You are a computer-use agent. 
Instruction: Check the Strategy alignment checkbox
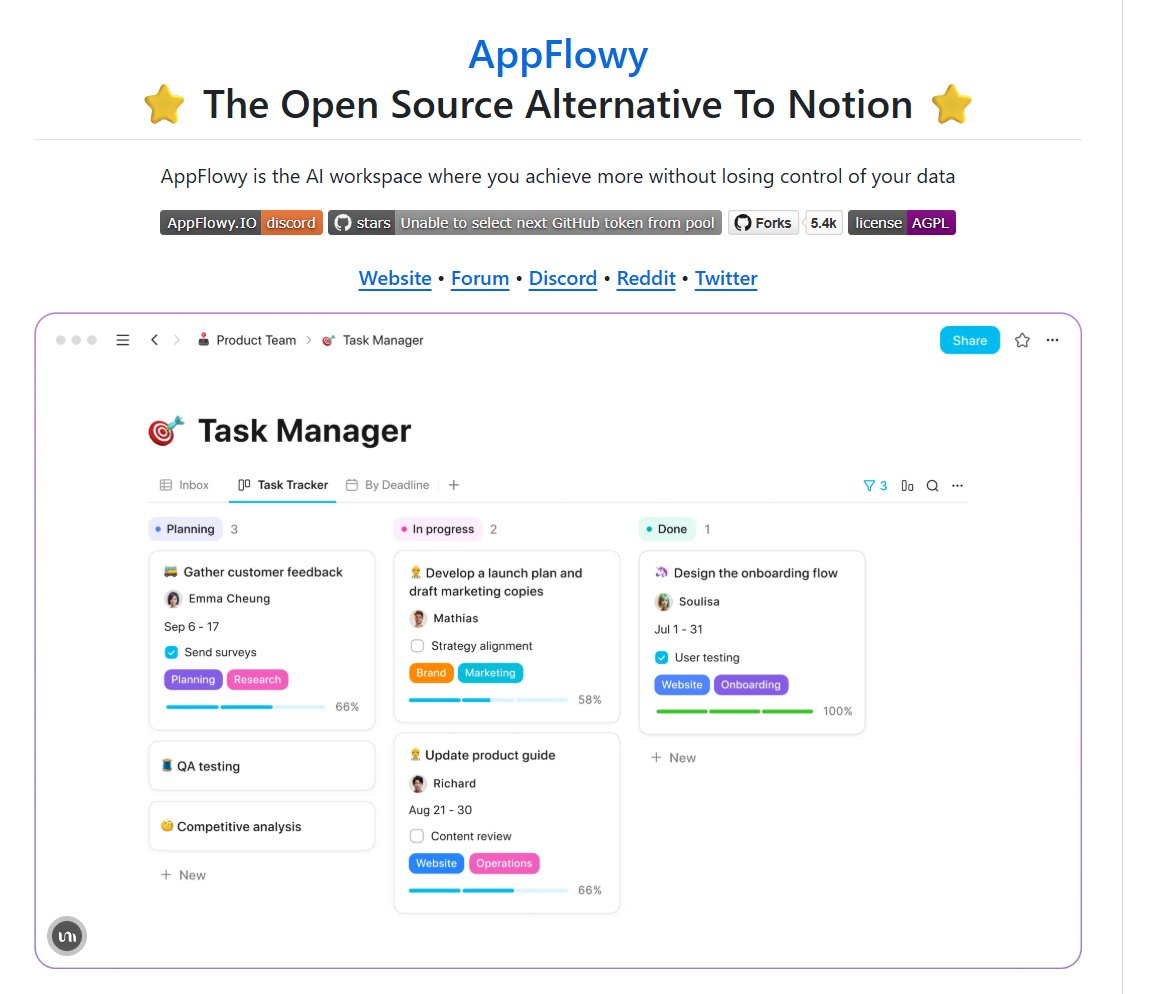(x=417, y=646)
